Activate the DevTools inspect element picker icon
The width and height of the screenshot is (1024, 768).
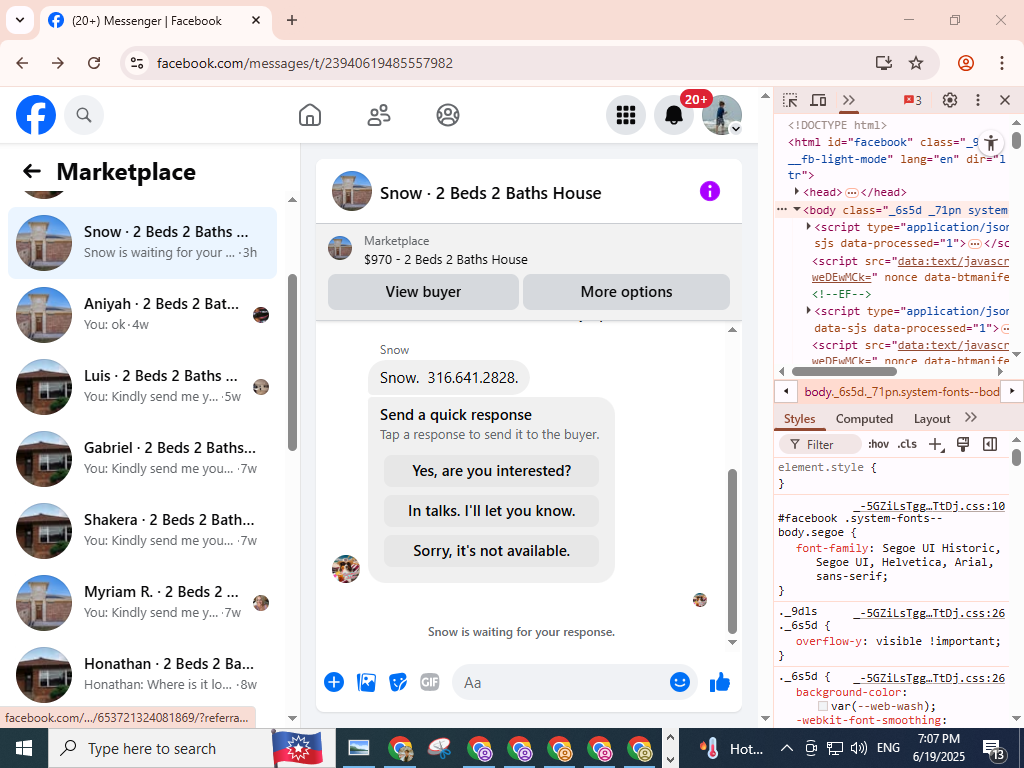click(x=790, y=100)
